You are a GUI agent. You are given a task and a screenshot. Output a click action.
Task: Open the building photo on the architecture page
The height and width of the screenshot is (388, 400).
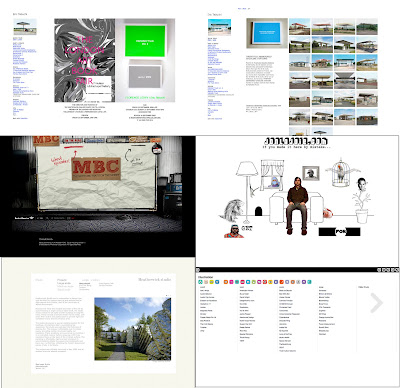point(133,329)
